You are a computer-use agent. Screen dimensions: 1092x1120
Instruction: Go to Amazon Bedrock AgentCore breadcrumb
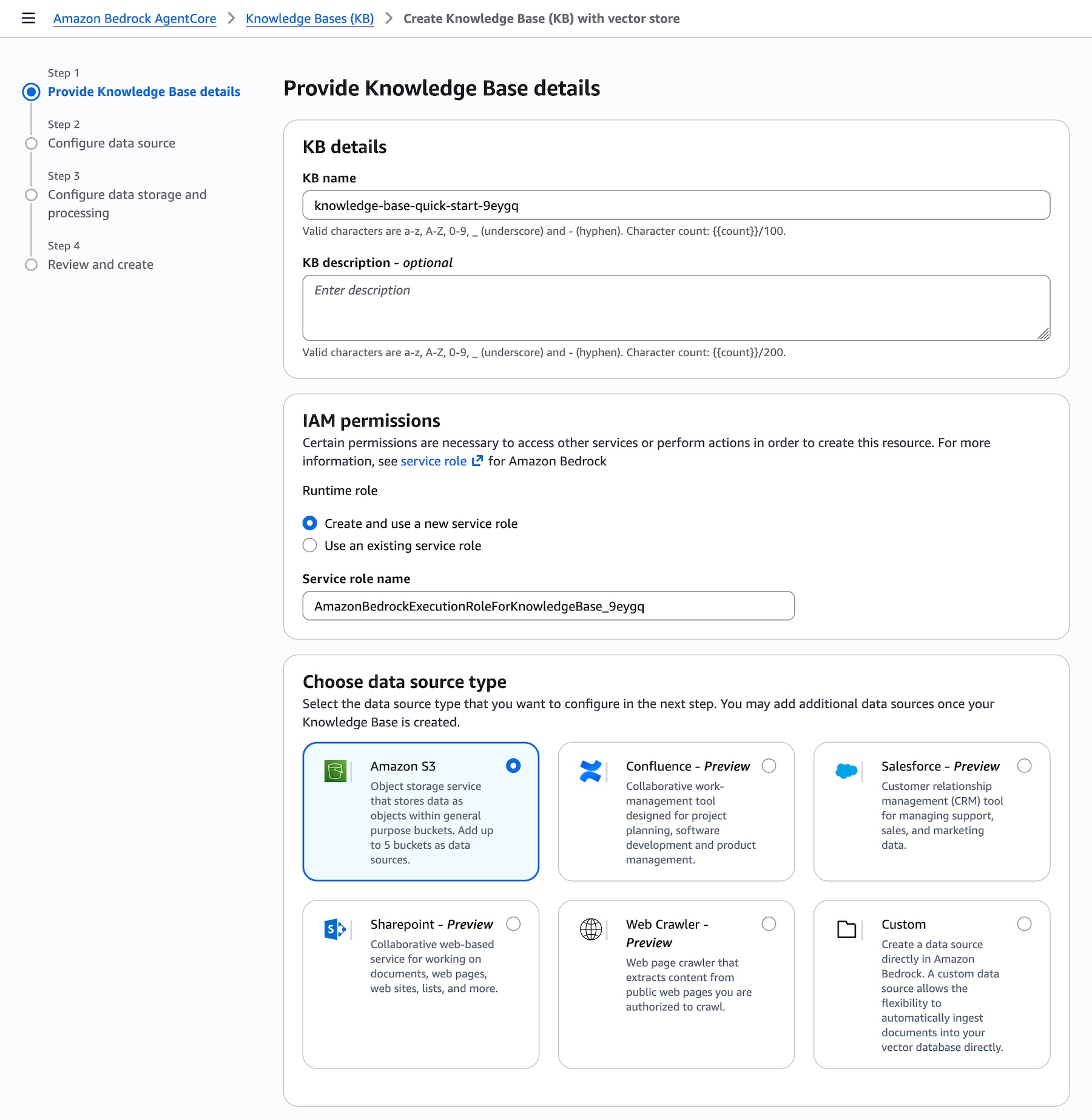tap(135, 18)
